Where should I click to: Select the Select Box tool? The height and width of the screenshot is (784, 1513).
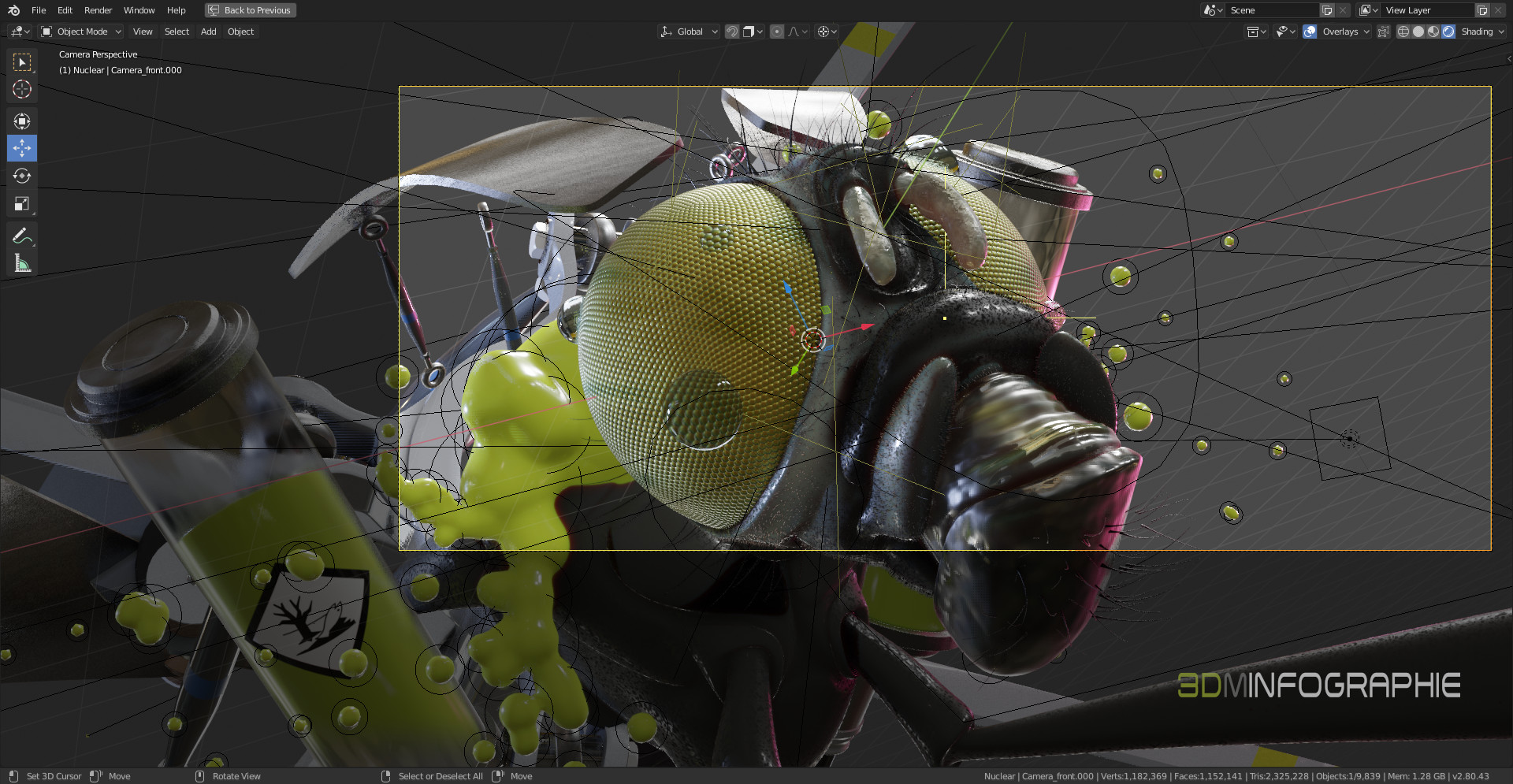(22, 61)
